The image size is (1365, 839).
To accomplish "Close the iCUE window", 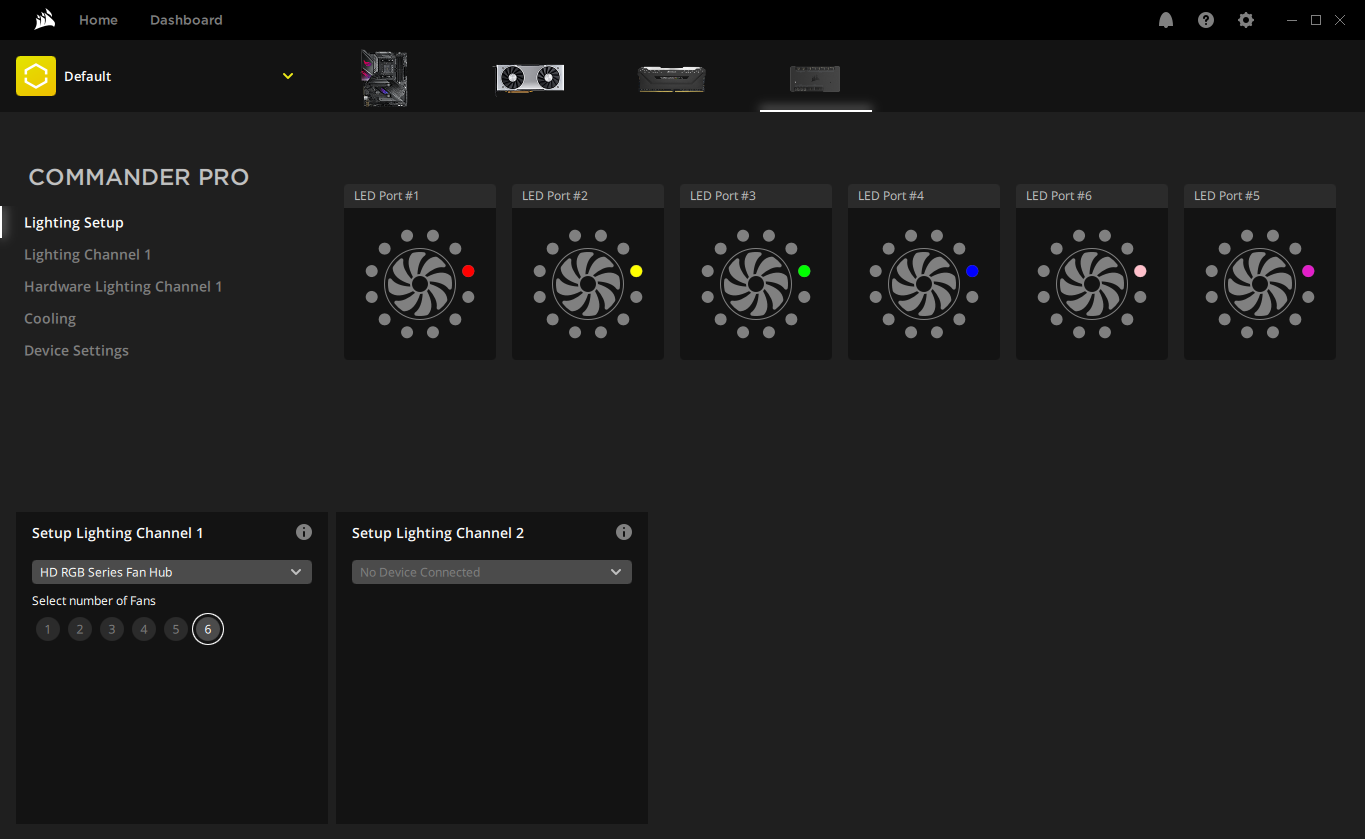I will 1340,20.
